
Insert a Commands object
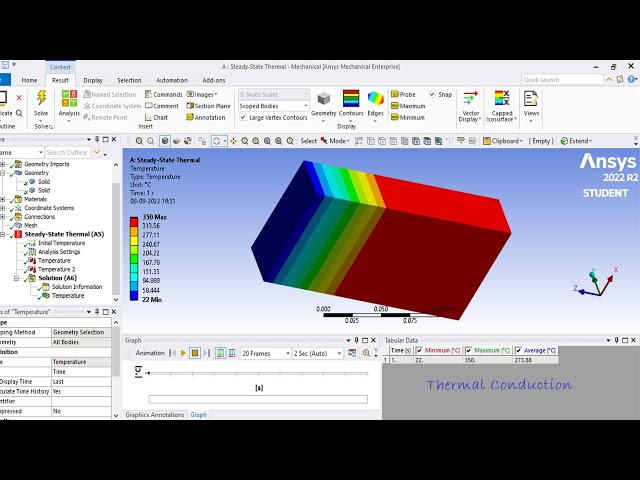(x=163, y=94)
